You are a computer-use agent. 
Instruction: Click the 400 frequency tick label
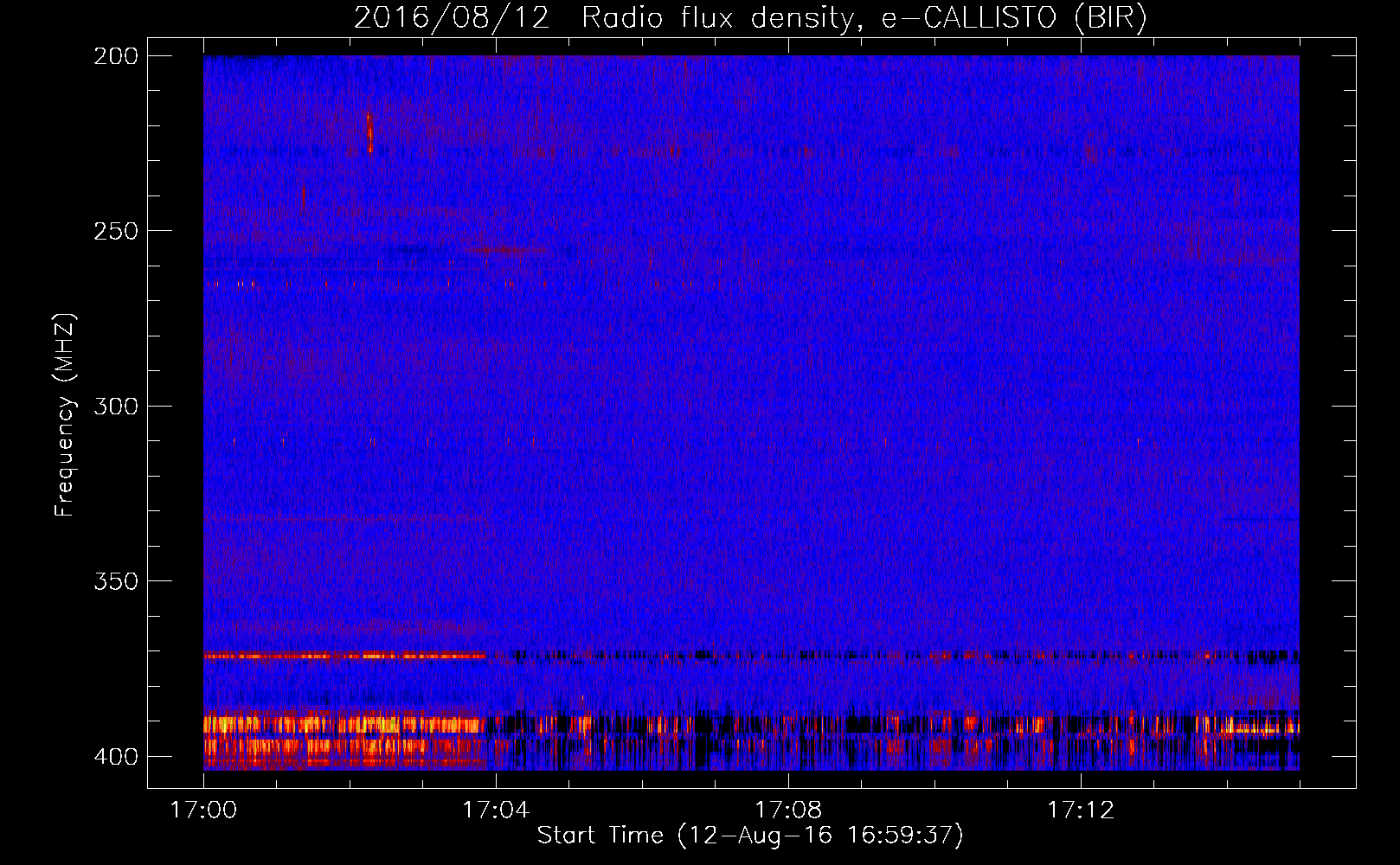pyautogui.click(x=116, y=756)
